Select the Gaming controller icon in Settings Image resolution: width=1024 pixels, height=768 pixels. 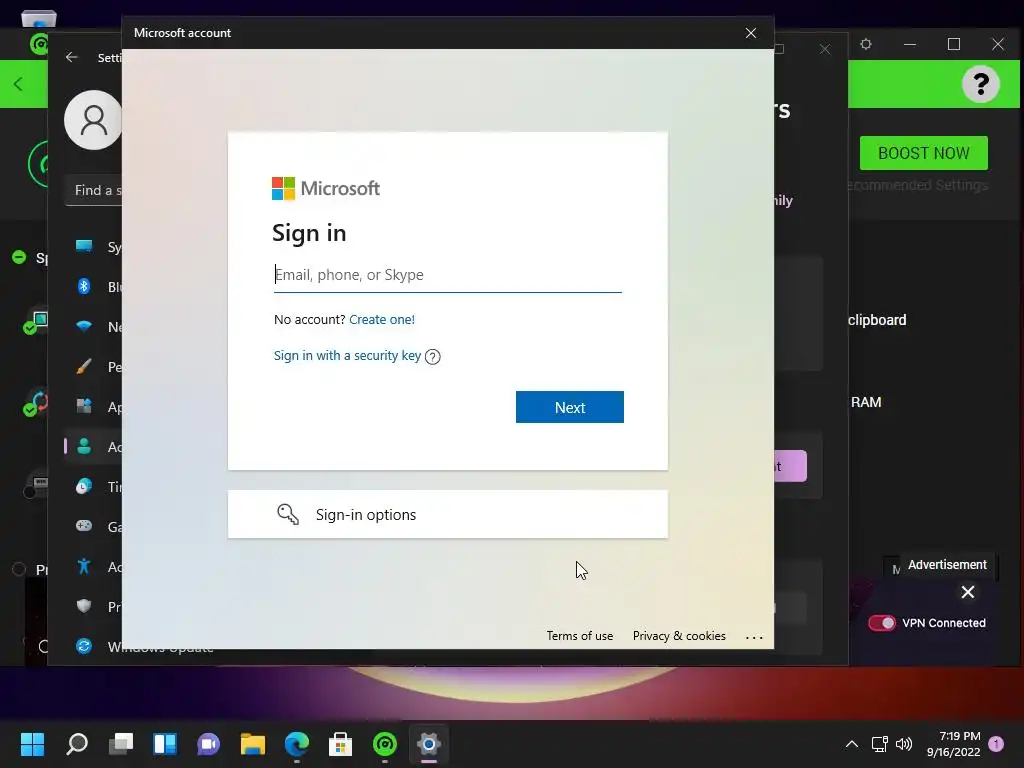click(x=84, y=526)
